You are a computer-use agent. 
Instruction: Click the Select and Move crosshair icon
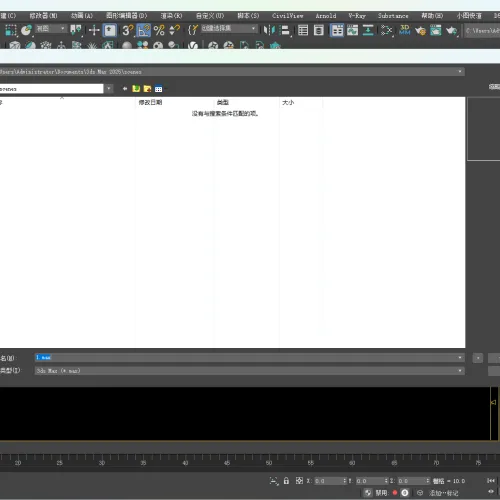[94, 30]
